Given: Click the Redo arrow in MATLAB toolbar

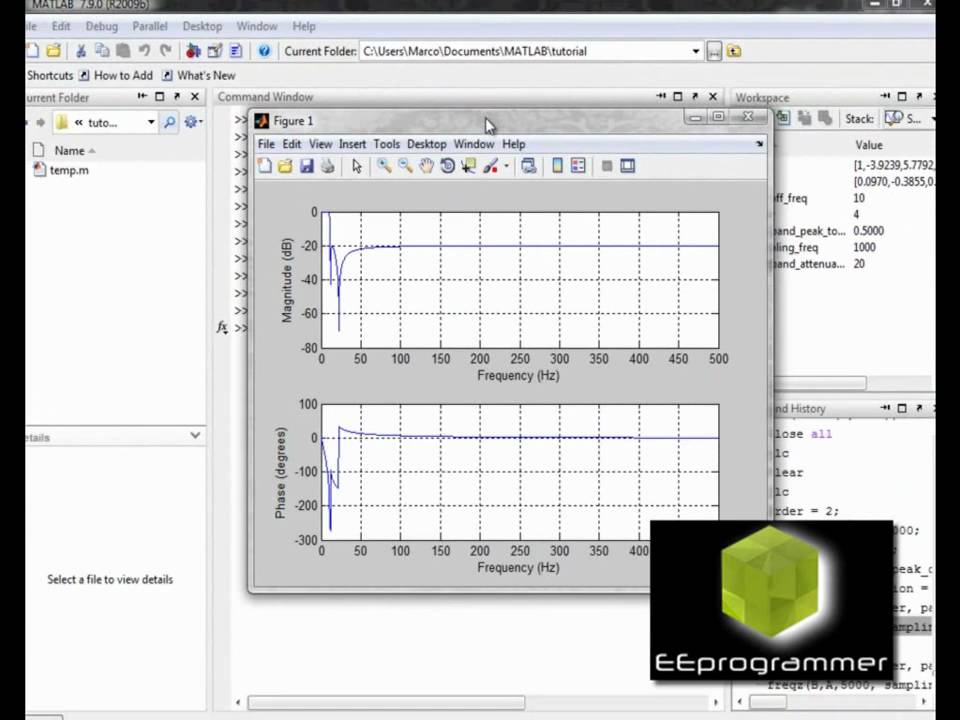Looking at the screenshot, I should pyautogui.click(x=165, y=51).
